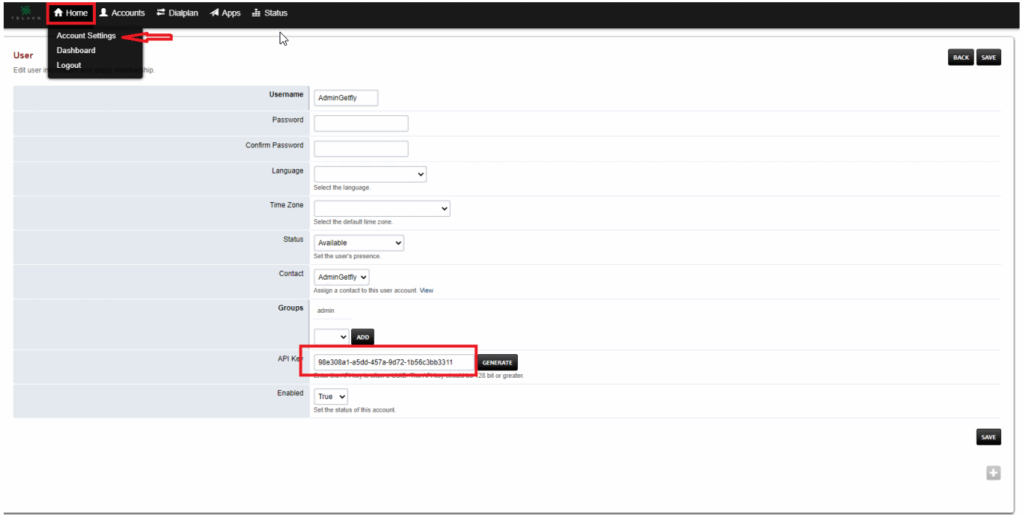Viewport: 1024px width, 515px height.
Task: Click the plus icon at bottom right
Action: [x=993, y=473]
